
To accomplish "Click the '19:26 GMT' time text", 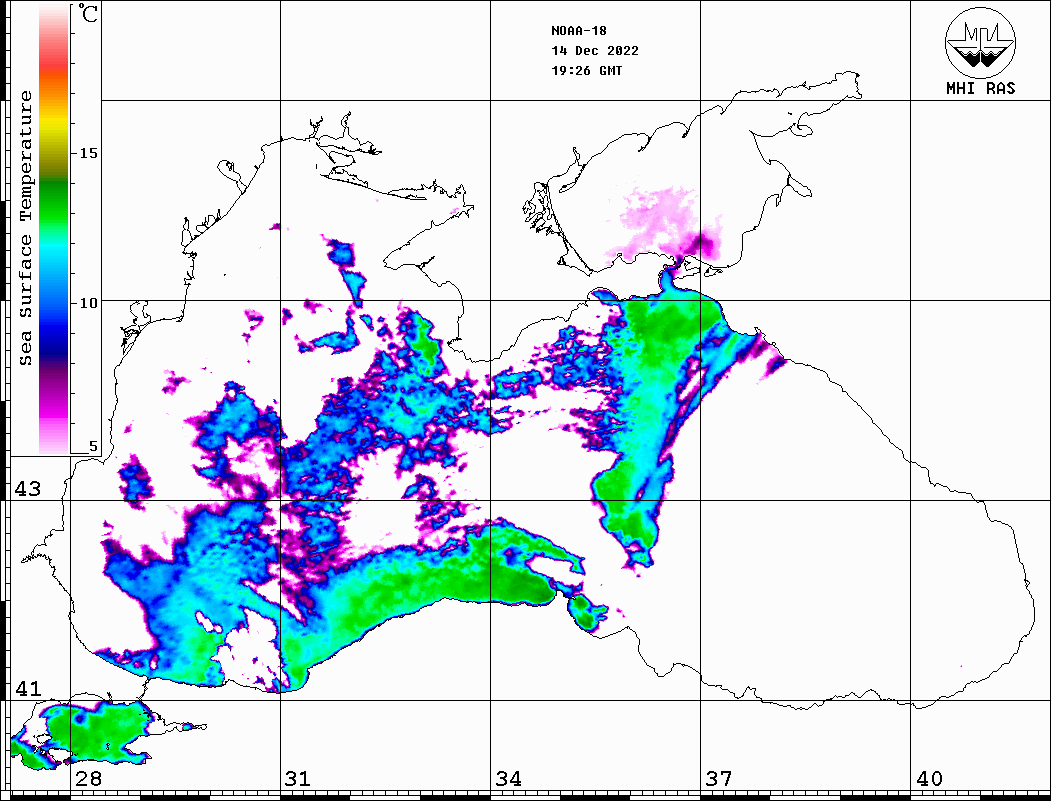I will point(587,71).
